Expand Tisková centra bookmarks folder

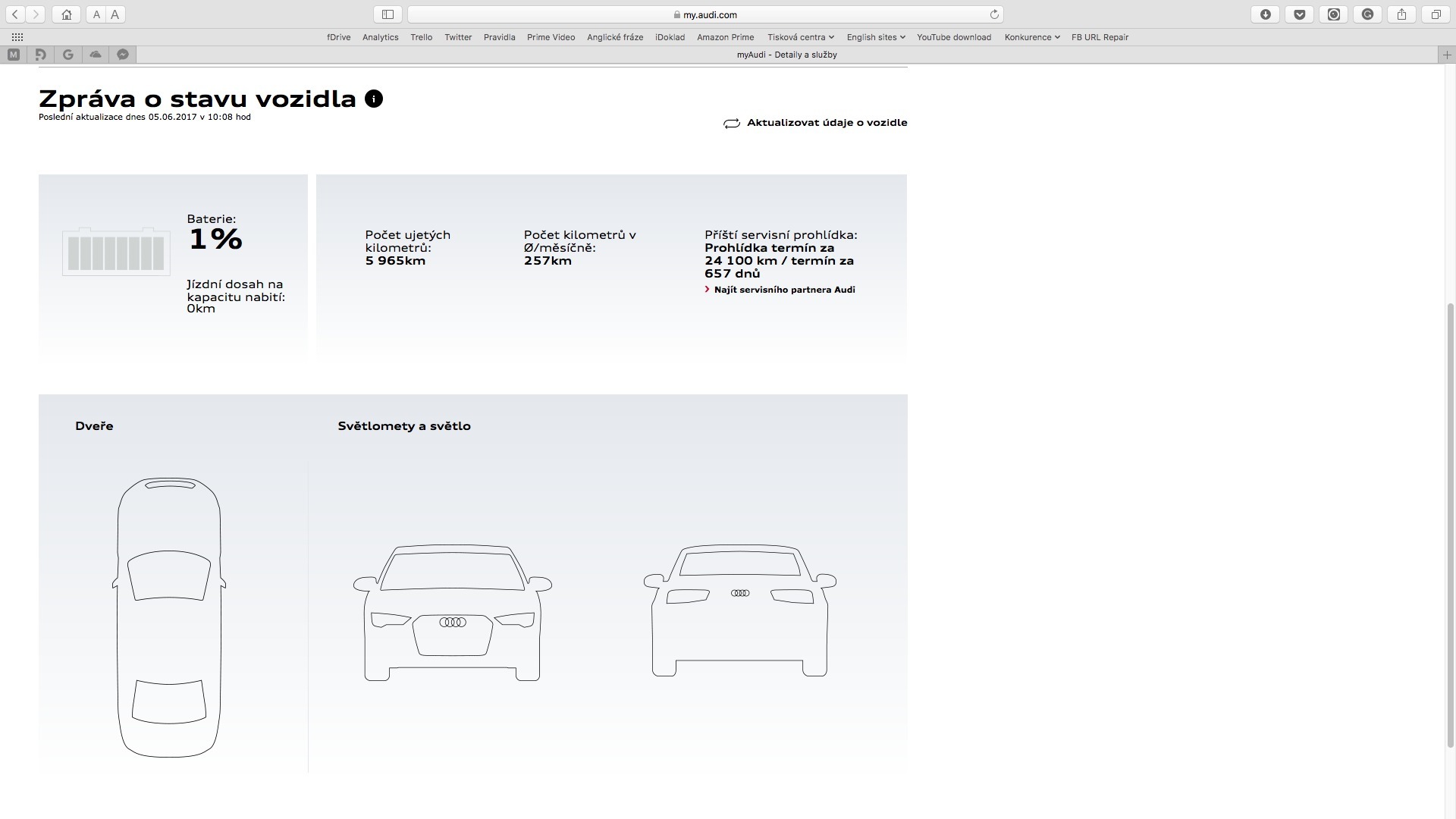pyautogui.click(x=800, y=37)
